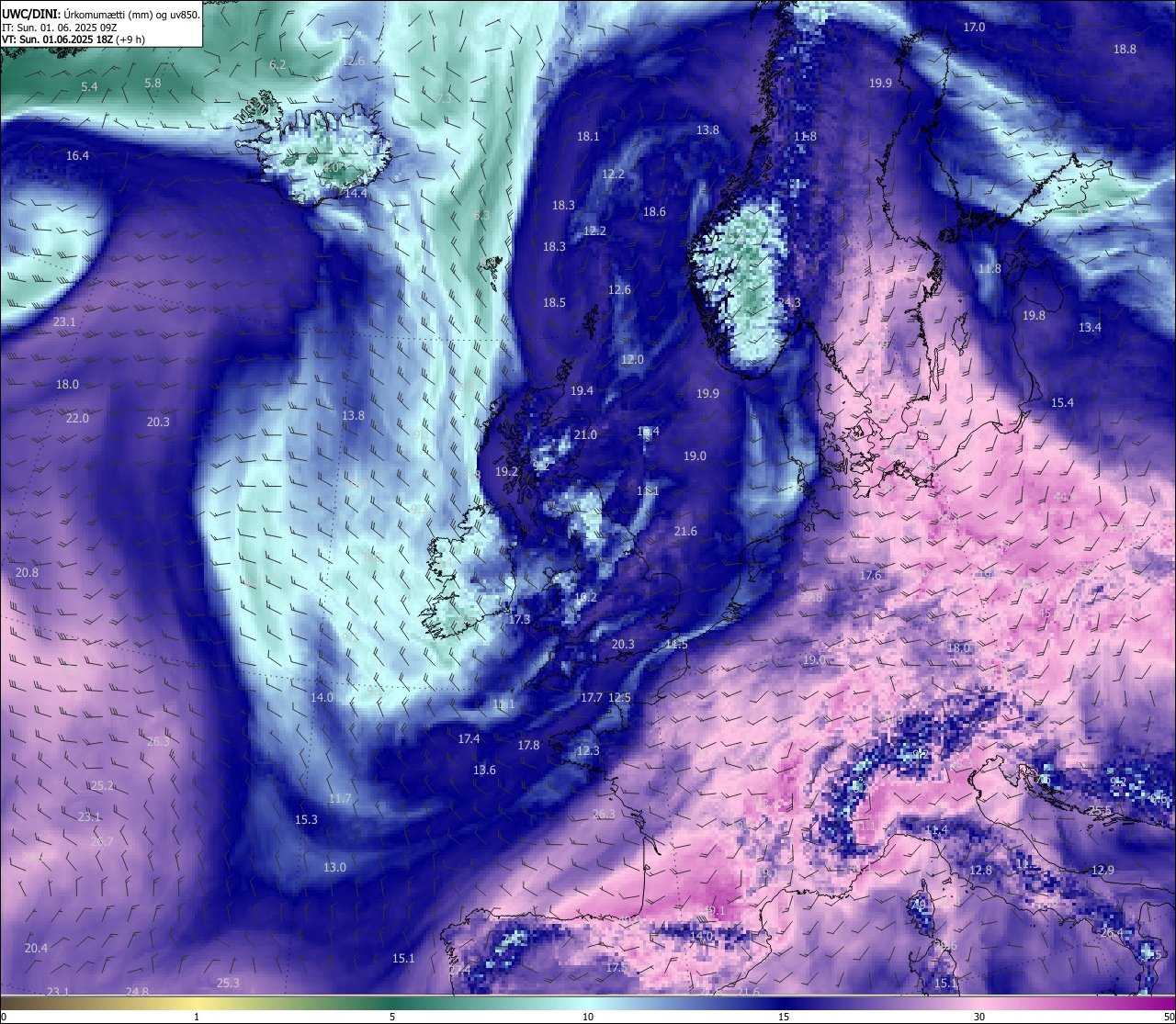Click the 5 tick label on the color scale
This screenshot has width=1176, height=1024.
392,1017
